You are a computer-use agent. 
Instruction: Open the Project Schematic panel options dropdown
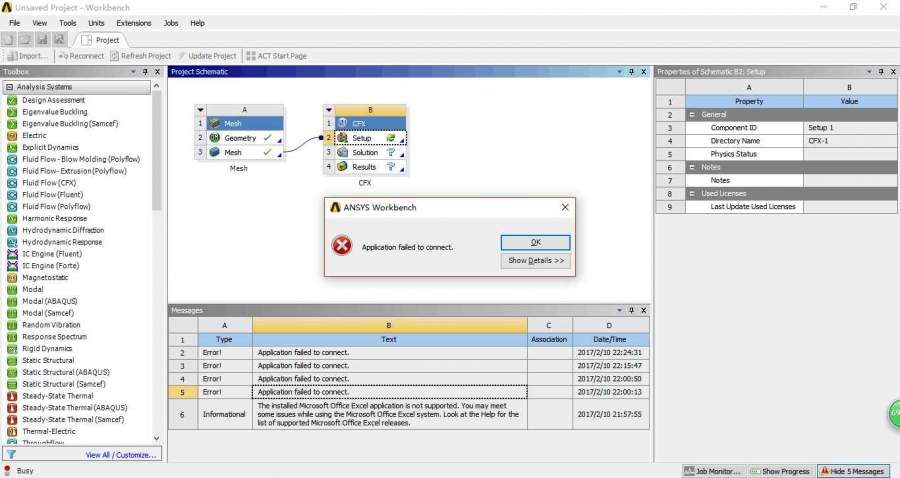619,72
